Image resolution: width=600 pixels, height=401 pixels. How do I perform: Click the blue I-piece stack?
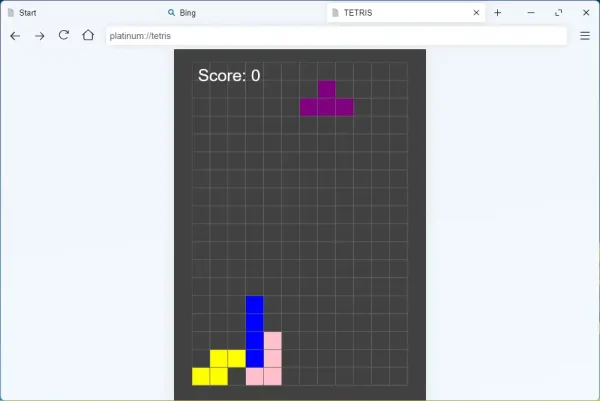(255, 331)
